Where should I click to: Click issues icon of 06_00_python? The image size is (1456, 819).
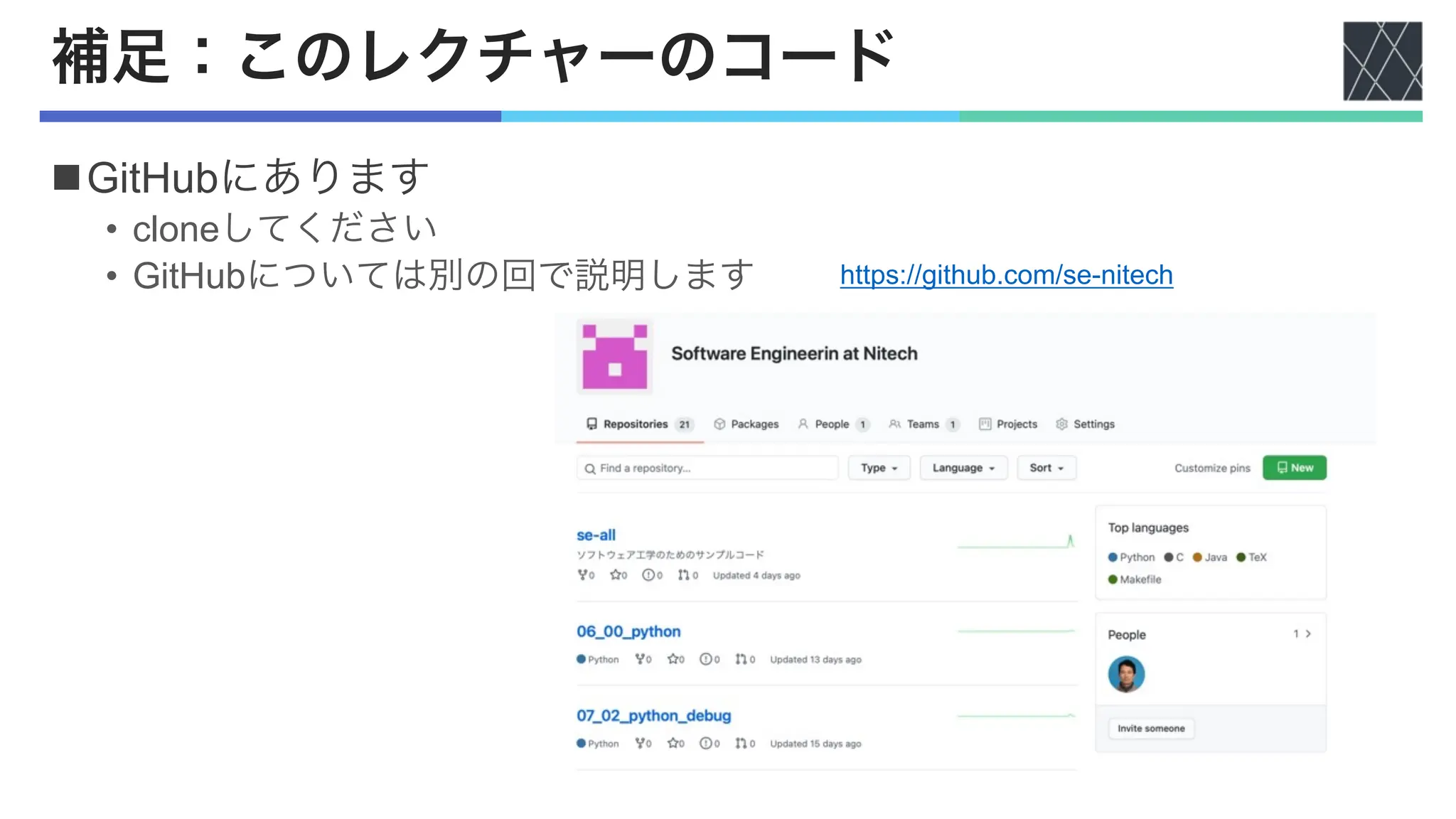705,660
